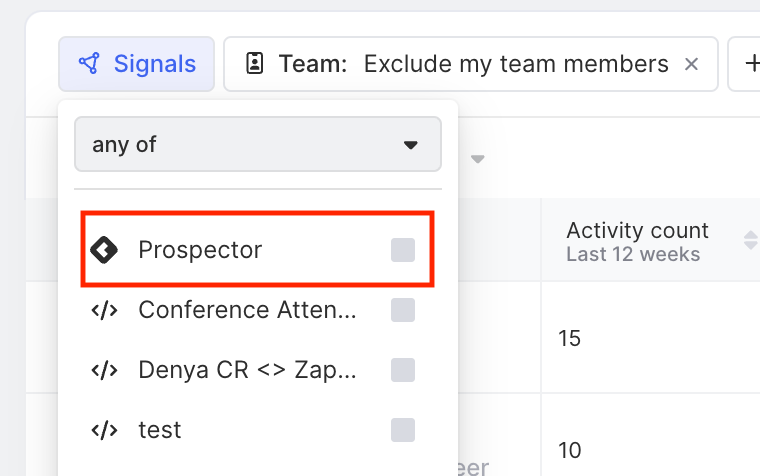Click small gray dropdown caret behind panel
This screenshot has width=760, height=476.
pyautogui.click(x=478, y=160)
